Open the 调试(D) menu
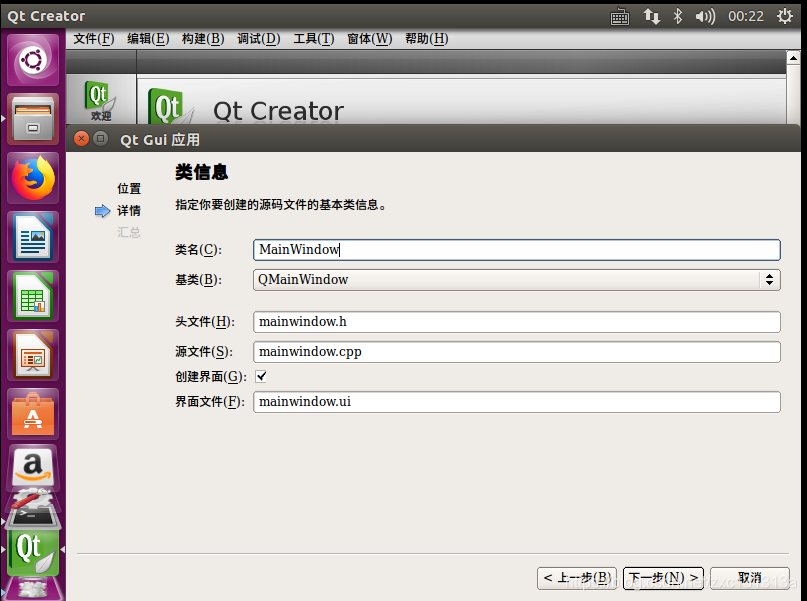The height and width of the screenshot is (601, 807). [x=258, y=39]
